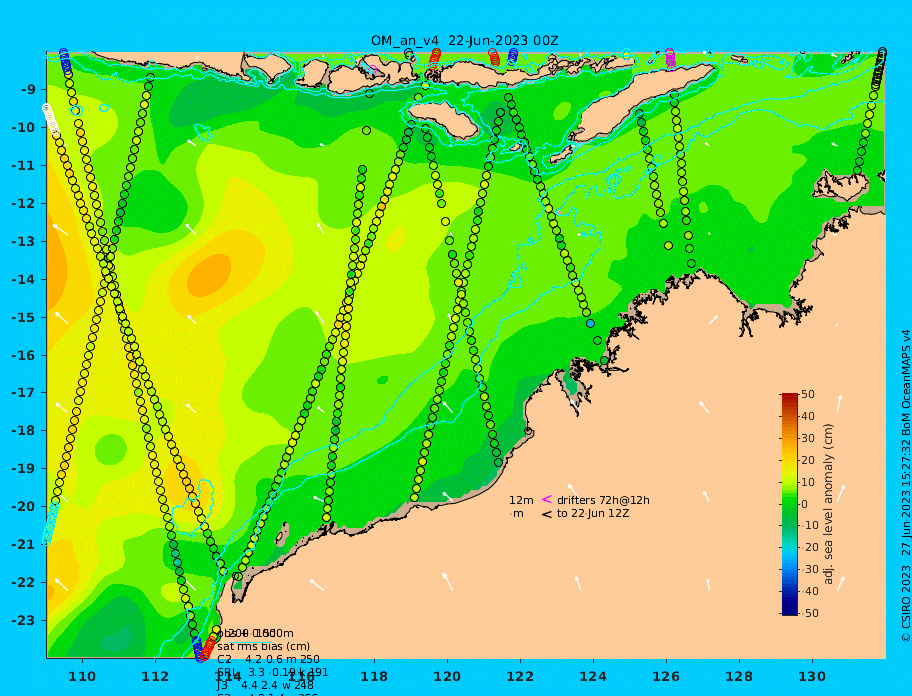Click latitude axis label '-12'
Image resolution: width=912 pixels, height=696 pixels.
click(x=23, y=204)
